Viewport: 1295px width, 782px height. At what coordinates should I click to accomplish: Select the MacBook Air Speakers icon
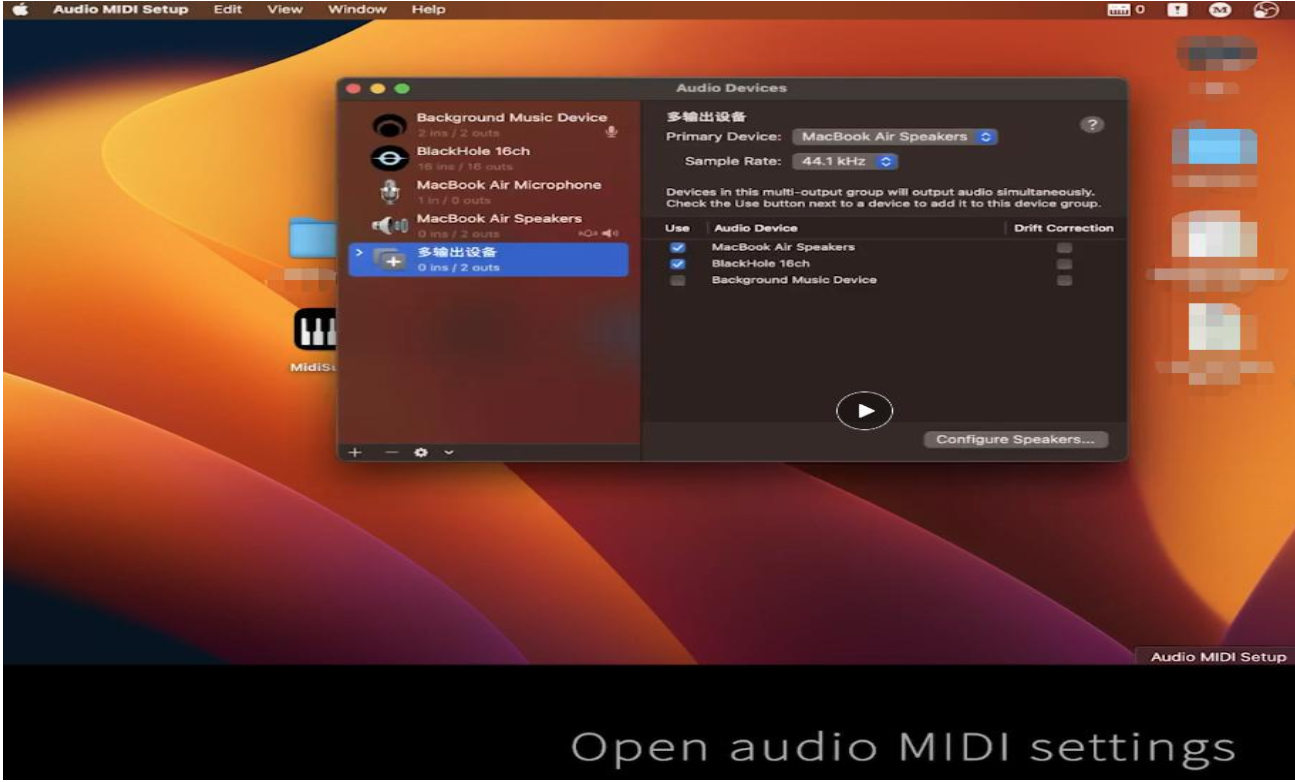[x=389, y=226]
